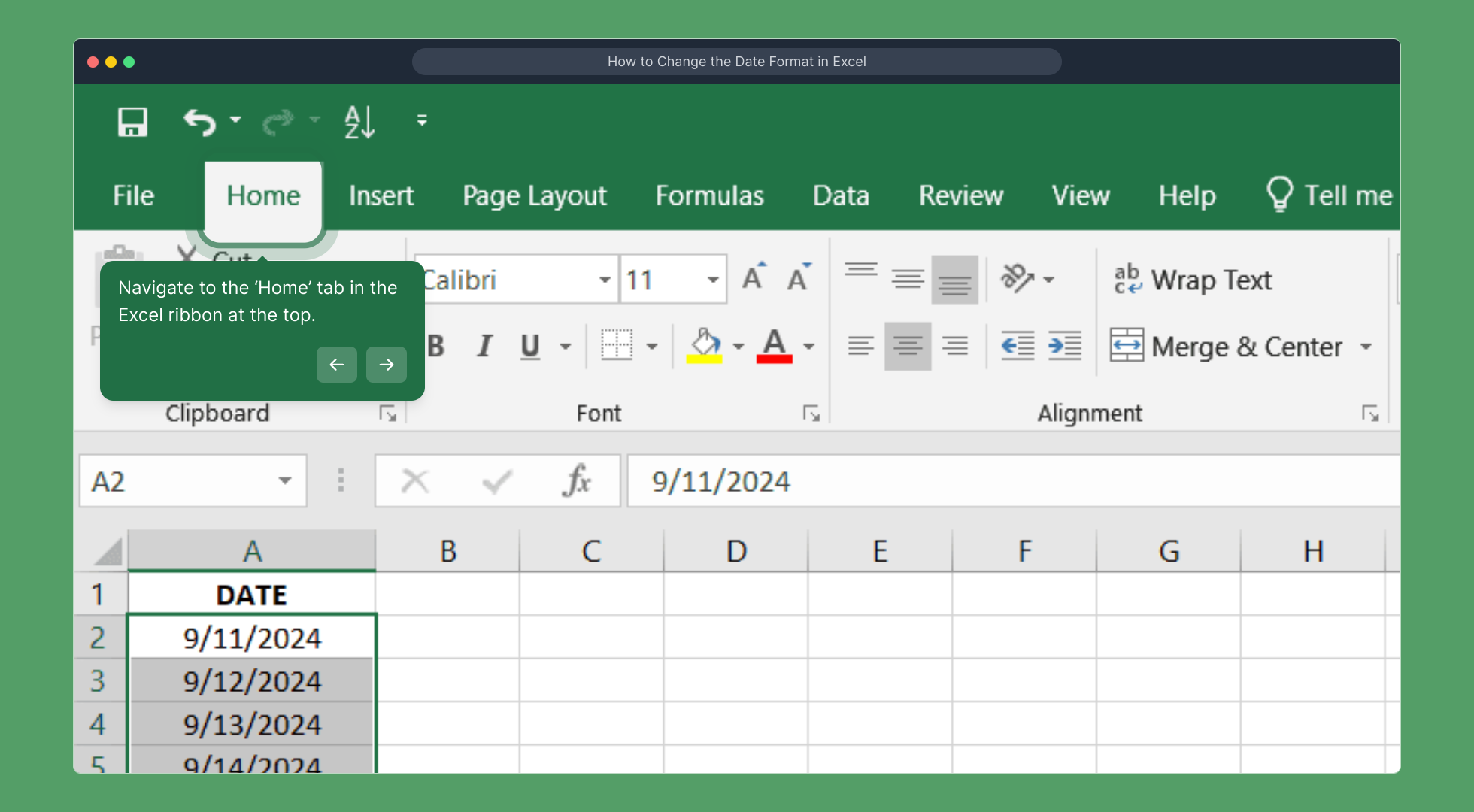Viewport: 1474px width, 812px height.
Task: Open the font size dropdown
Action: pos(712,280)
